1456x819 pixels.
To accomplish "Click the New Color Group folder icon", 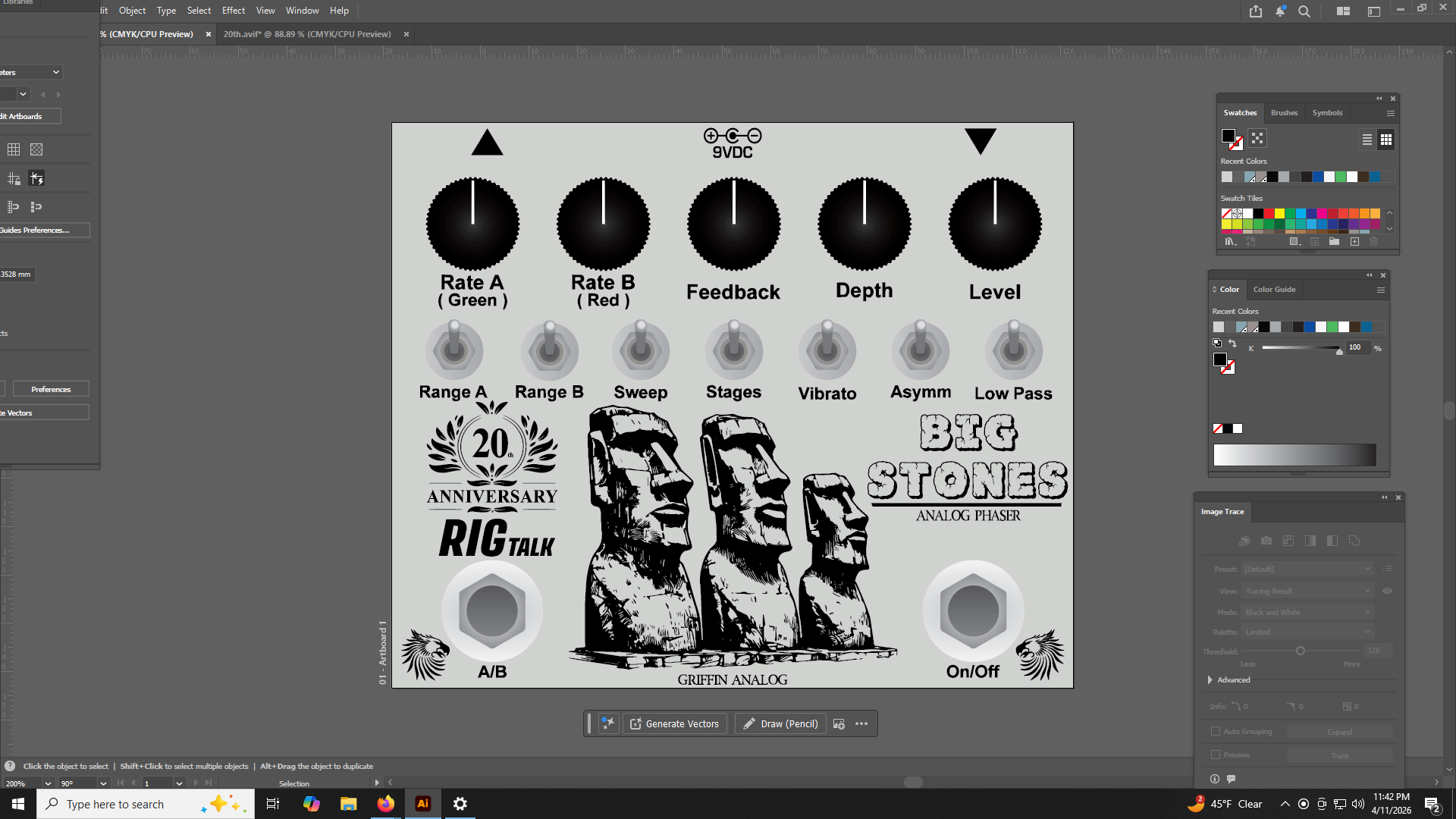I will pyautogui.click(x=1334, y=242).
